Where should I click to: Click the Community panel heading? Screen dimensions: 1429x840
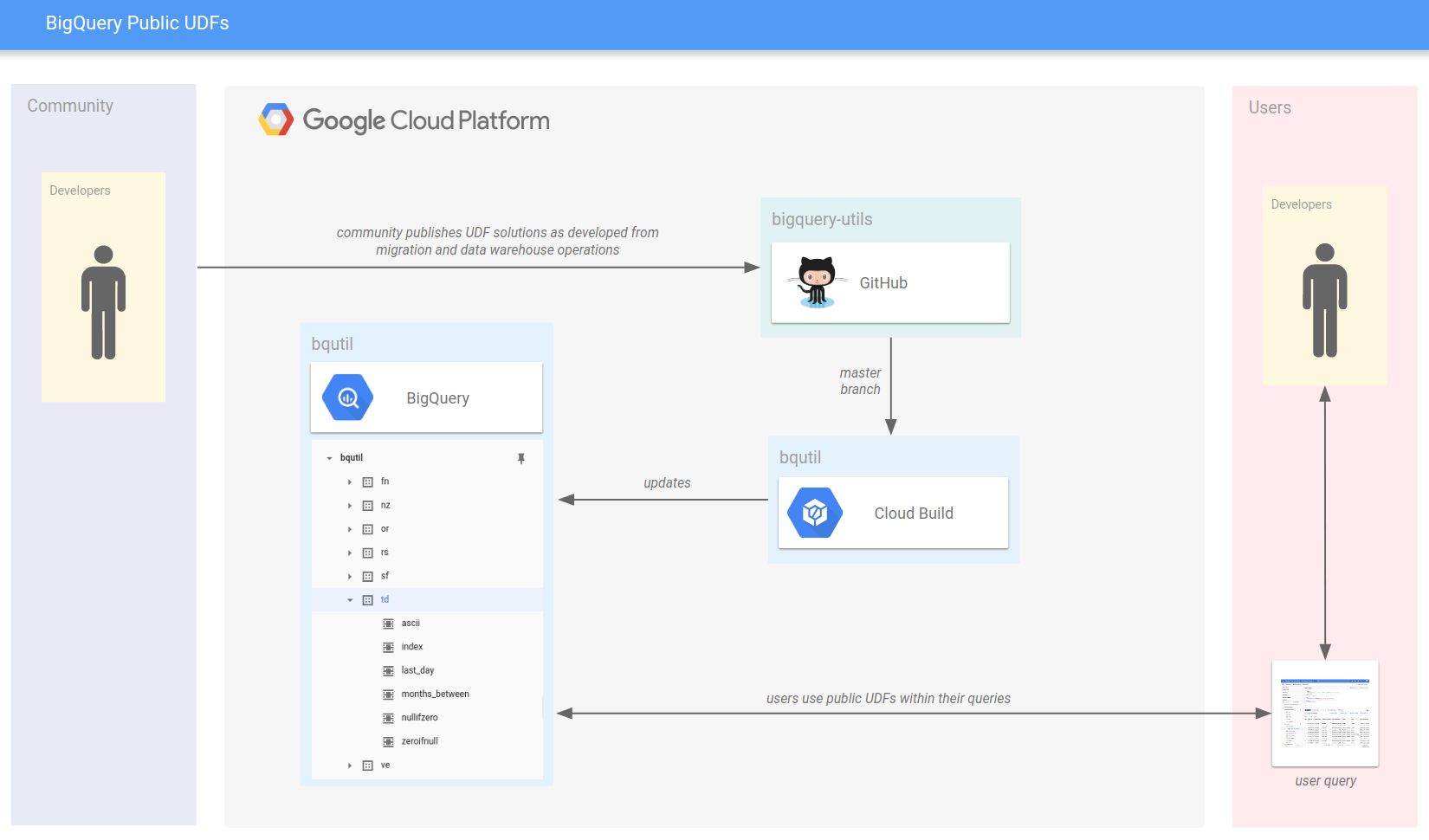point(70,106)
